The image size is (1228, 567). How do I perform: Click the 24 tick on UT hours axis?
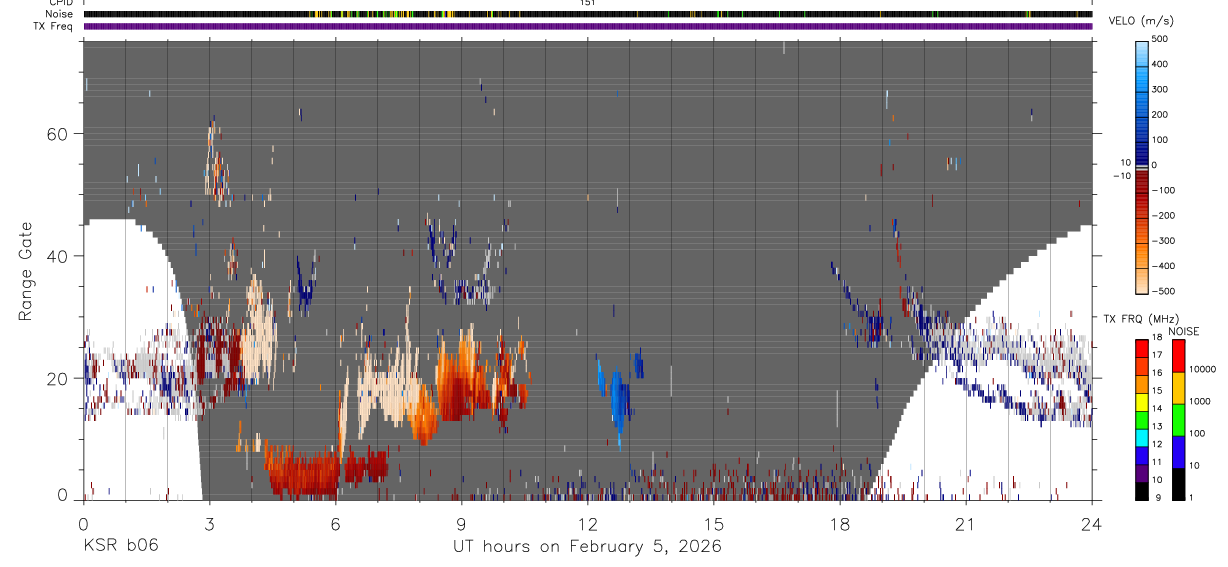coord(1091,524)
